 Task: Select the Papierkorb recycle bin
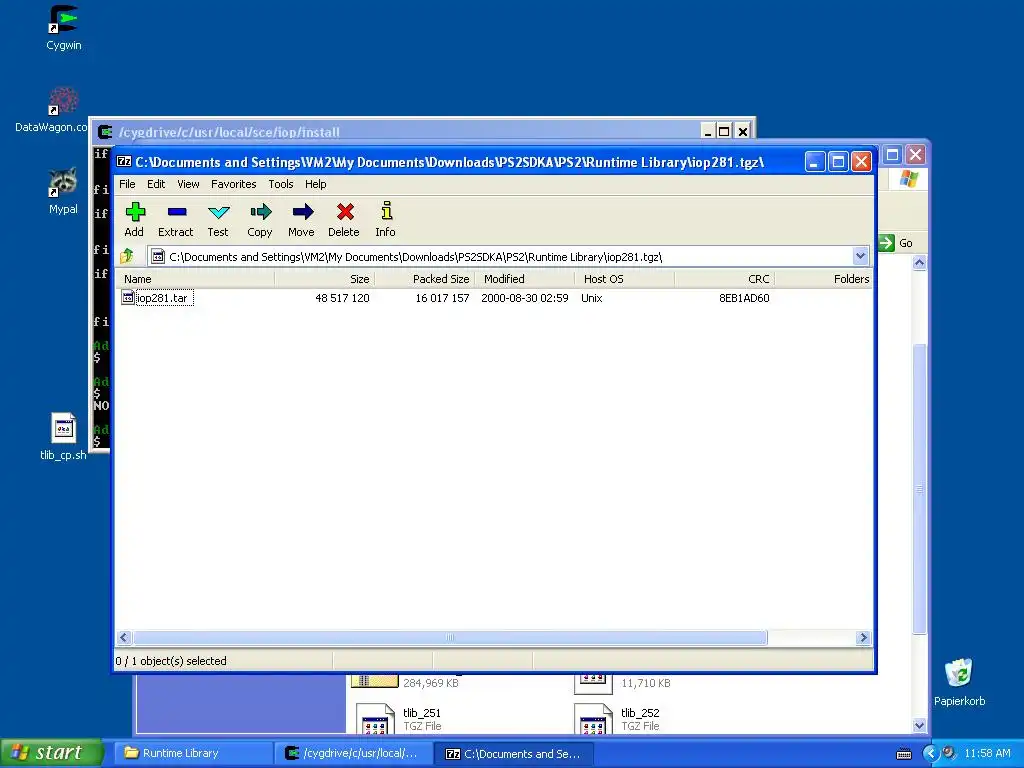click(959, 682)
